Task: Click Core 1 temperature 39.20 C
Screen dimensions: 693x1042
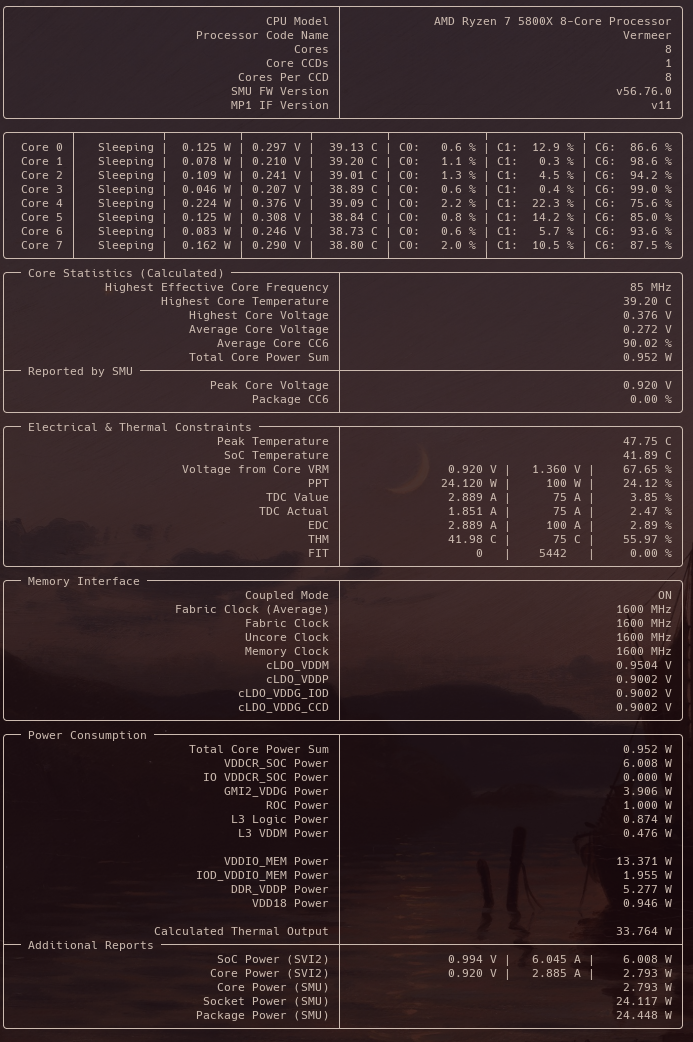Action: [x=353, y=161]
